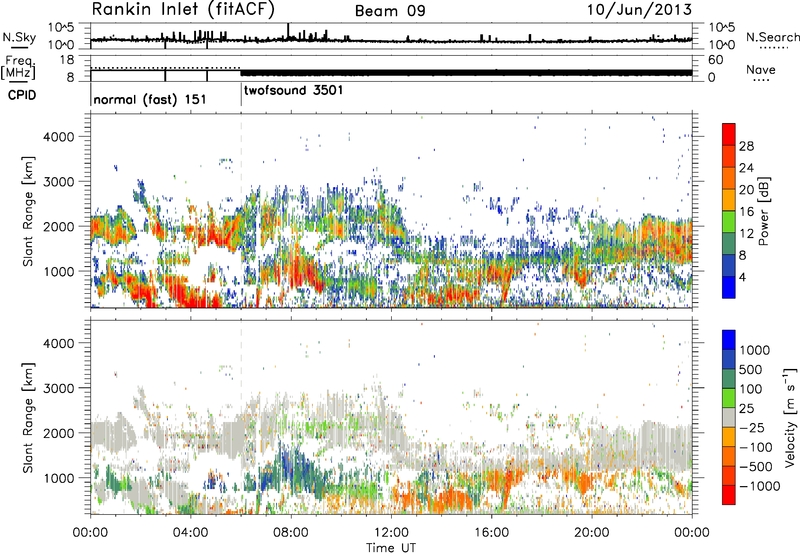The image size is (800, 554).
Task: Click the "Rankin Inlet (fitACF)" plot title
Action: point(183,9)
